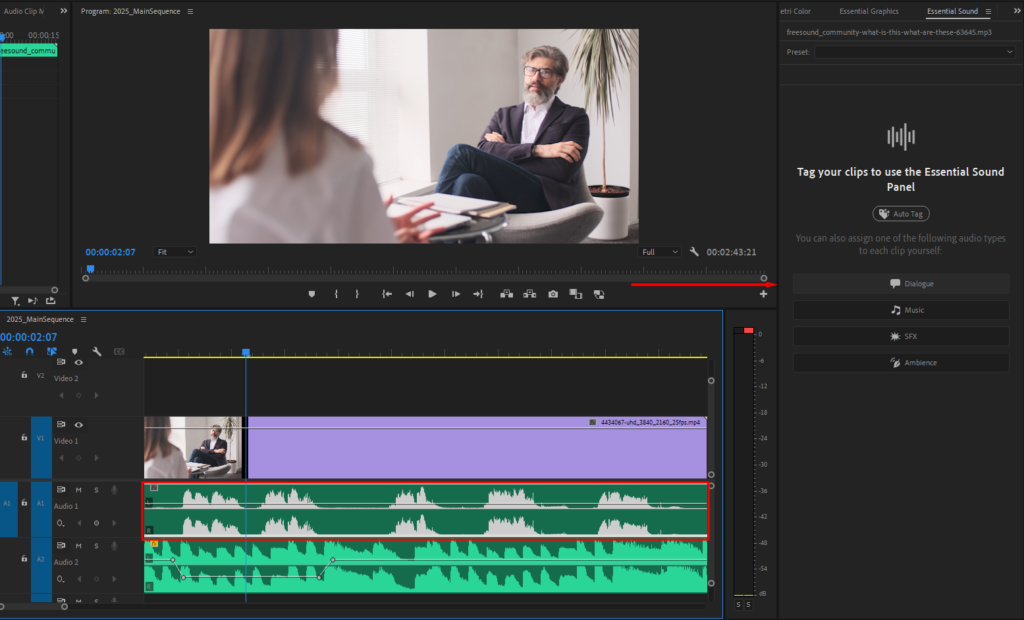This screenshot has width=1024, height=620.
Task: Click Audio 1 add-remove keyframe button
Action: coord(97,523)
